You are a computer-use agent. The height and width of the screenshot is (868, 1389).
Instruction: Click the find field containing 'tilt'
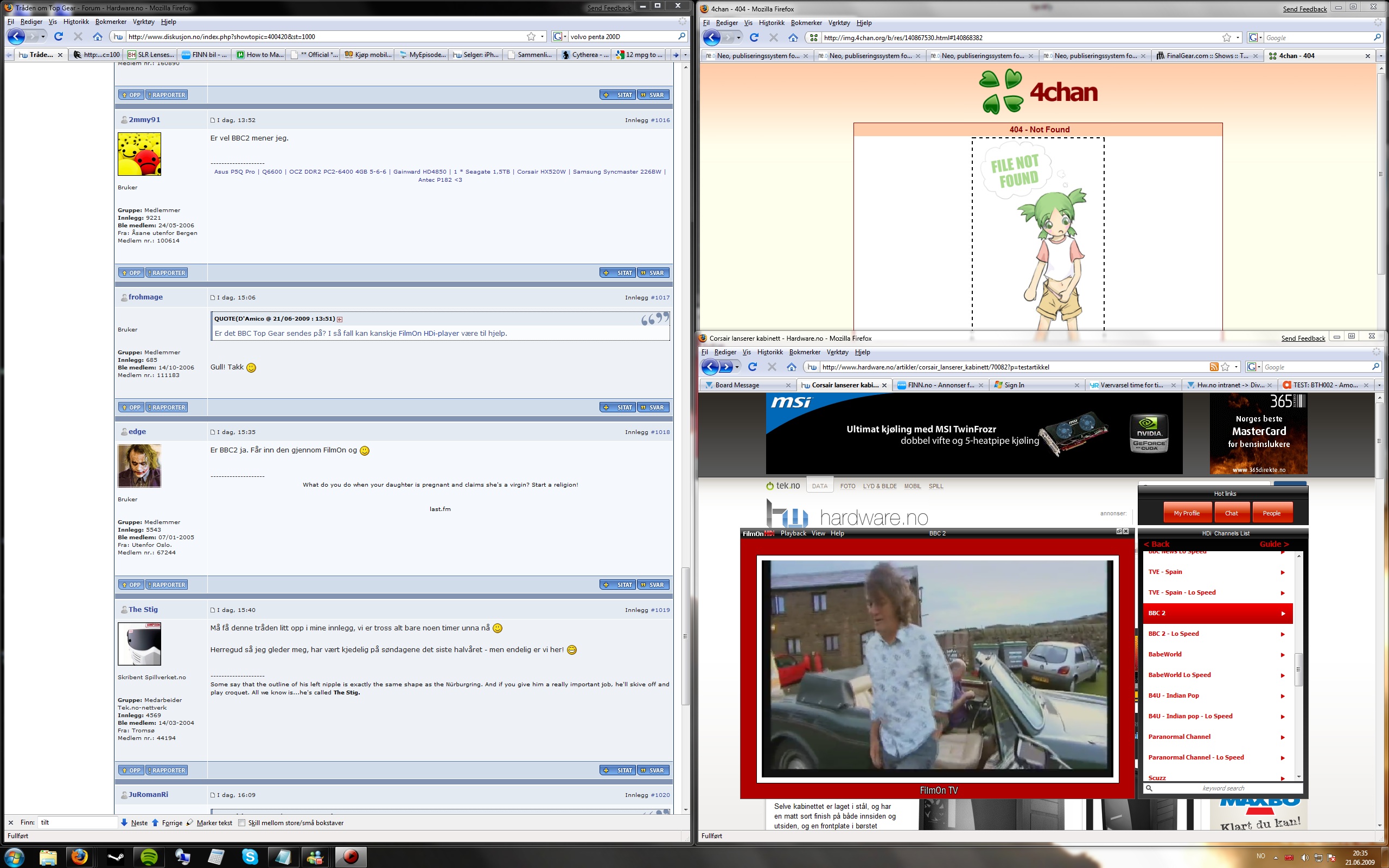point(78,822)
